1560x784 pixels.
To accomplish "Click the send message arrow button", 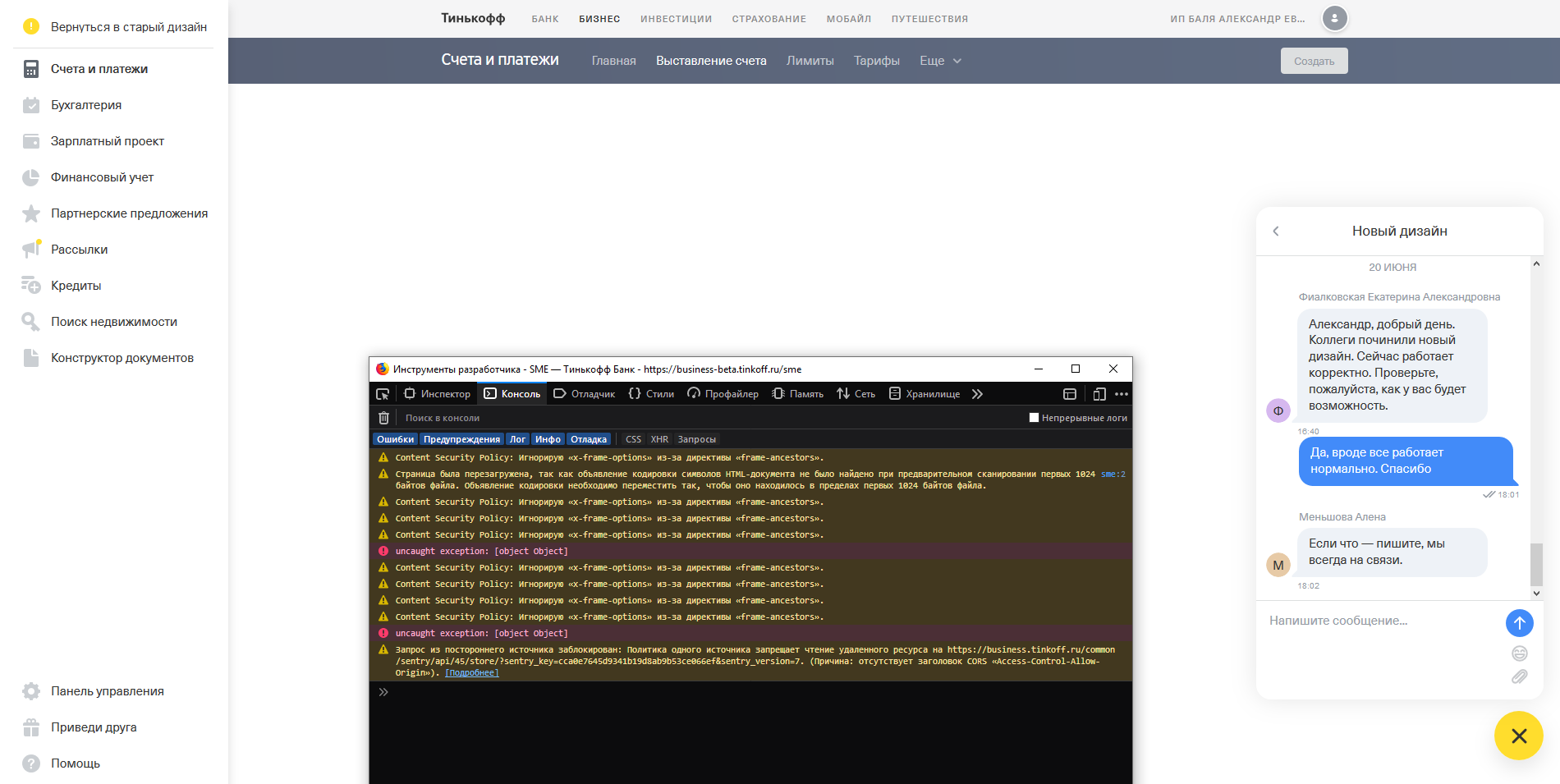I will coord(1519,623).
